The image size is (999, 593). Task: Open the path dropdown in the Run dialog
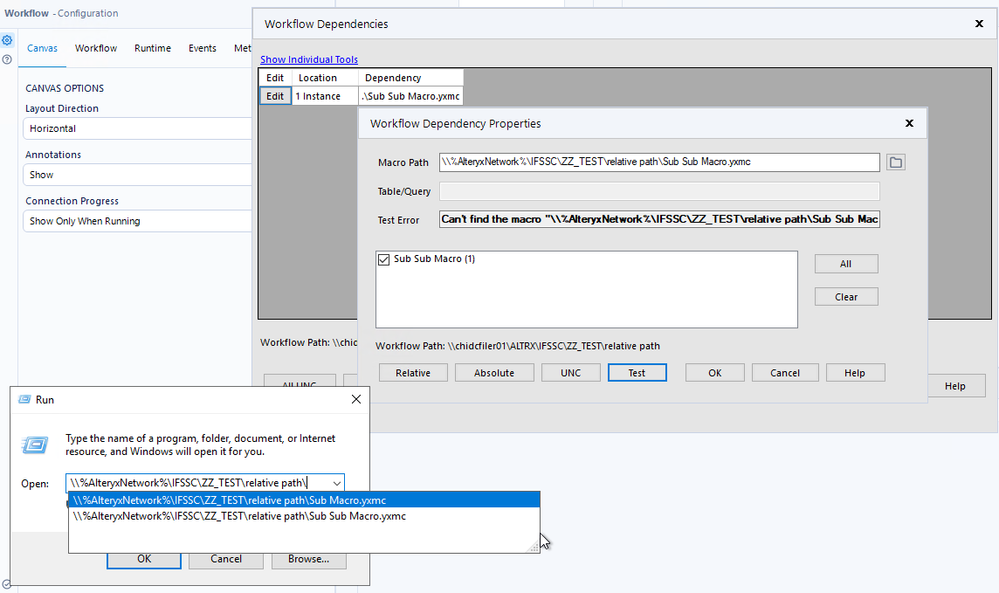337,482
